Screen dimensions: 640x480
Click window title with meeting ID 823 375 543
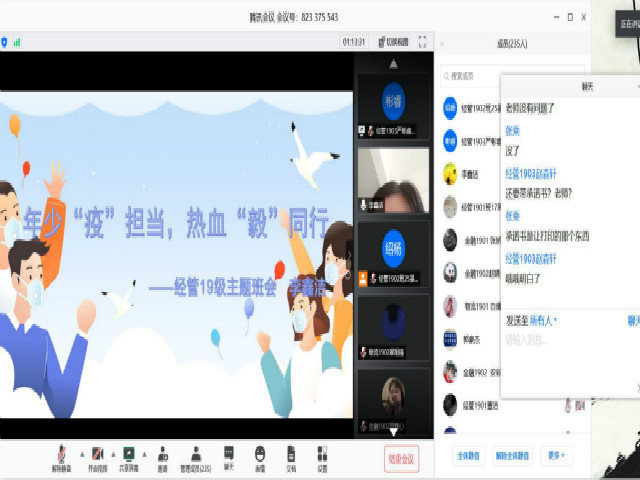(x=294, y=17)
